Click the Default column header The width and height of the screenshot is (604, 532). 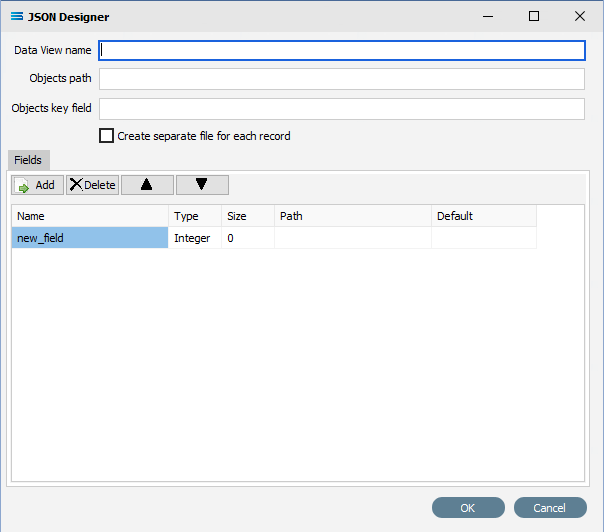point(484,216)
